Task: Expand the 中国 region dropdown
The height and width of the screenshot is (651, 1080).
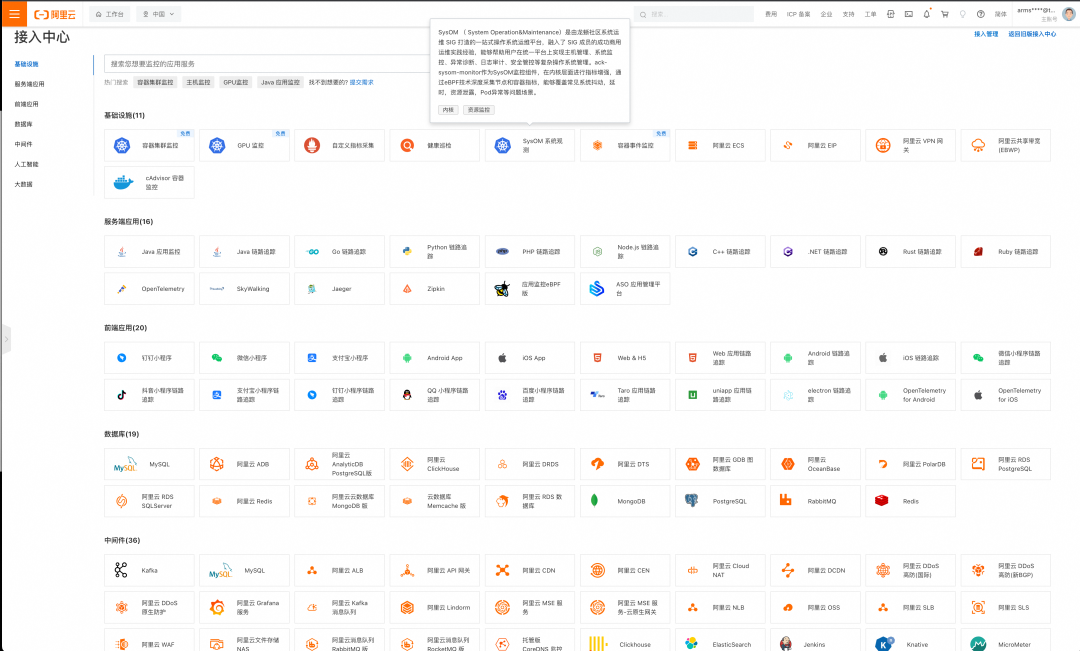Action: 158,14
